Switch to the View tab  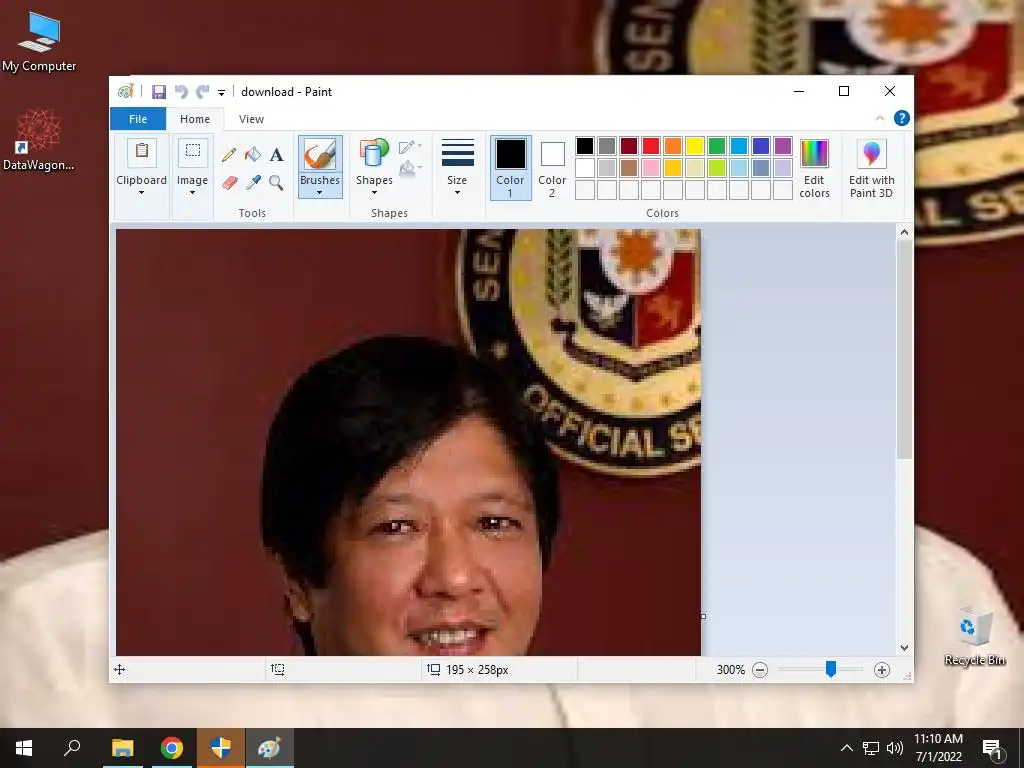[251, 119]
